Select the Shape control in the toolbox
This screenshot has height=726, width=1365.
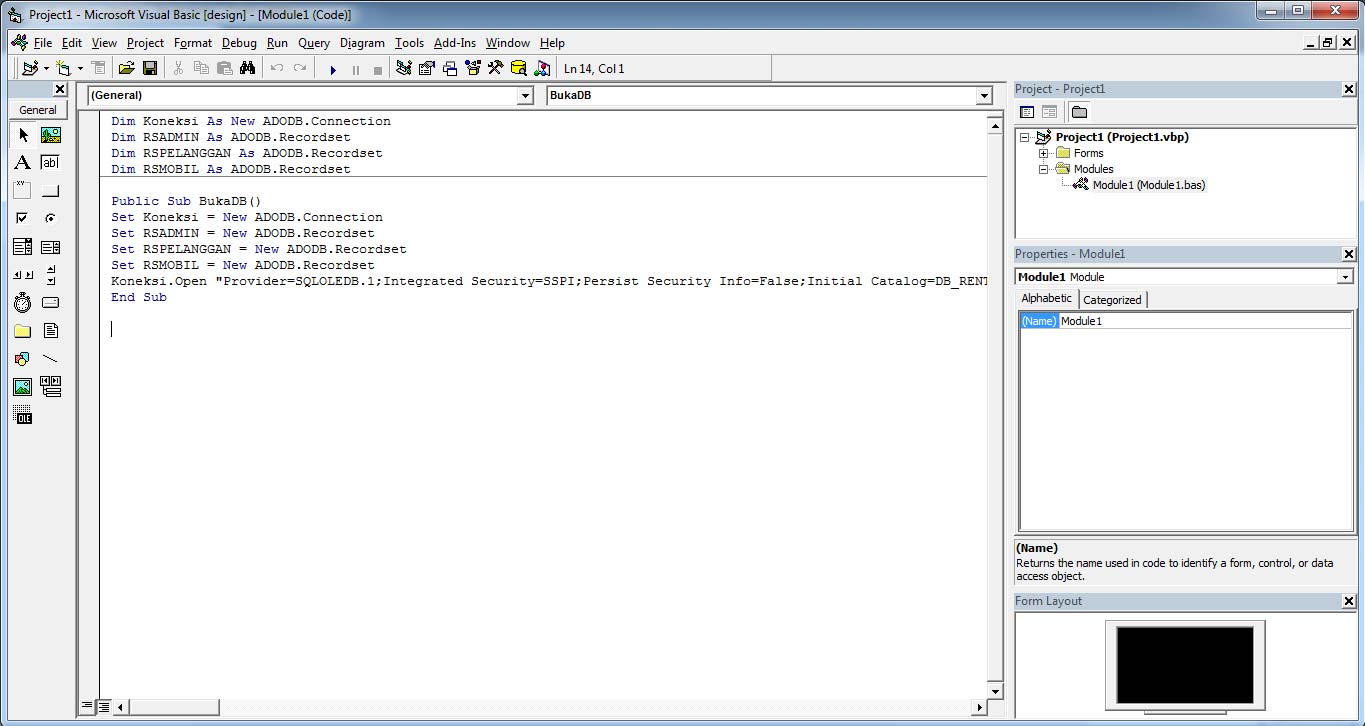pyautogui.click(x=23, y=359)
